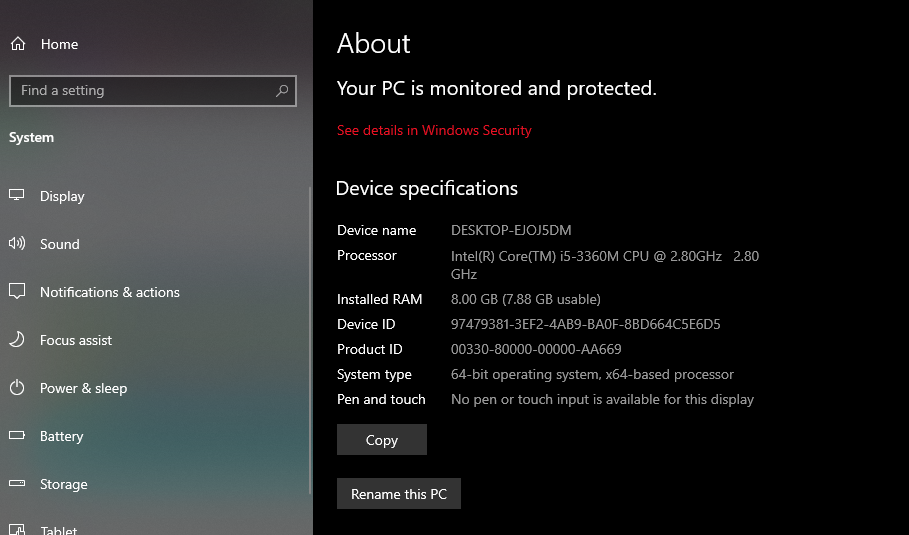
Task: Open Display settings
Action: coord(62,196)
